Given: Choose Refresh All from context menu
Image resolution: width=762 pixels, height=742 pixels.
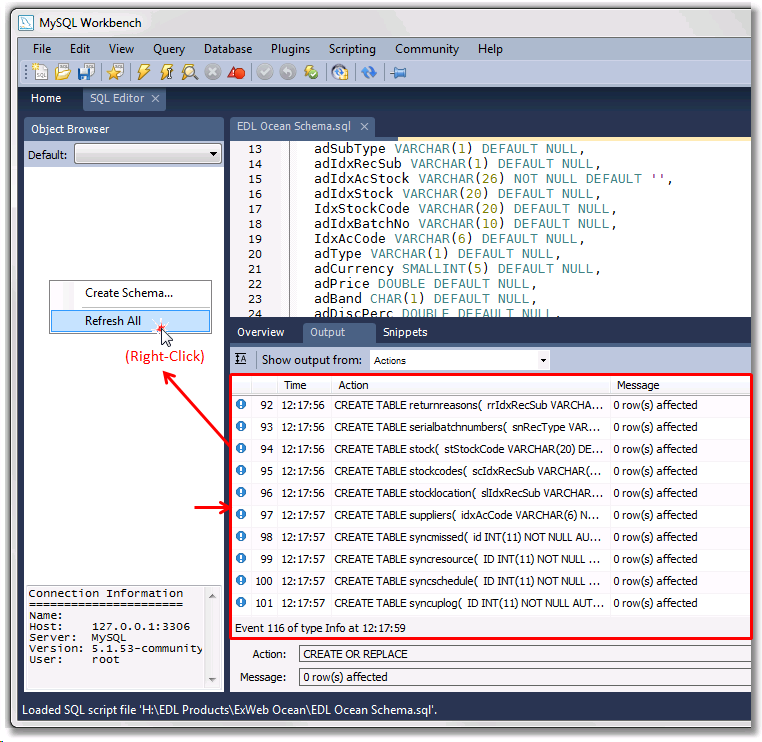Looking at the screenshot, I should pyautogui.click(x=130, y=321).
